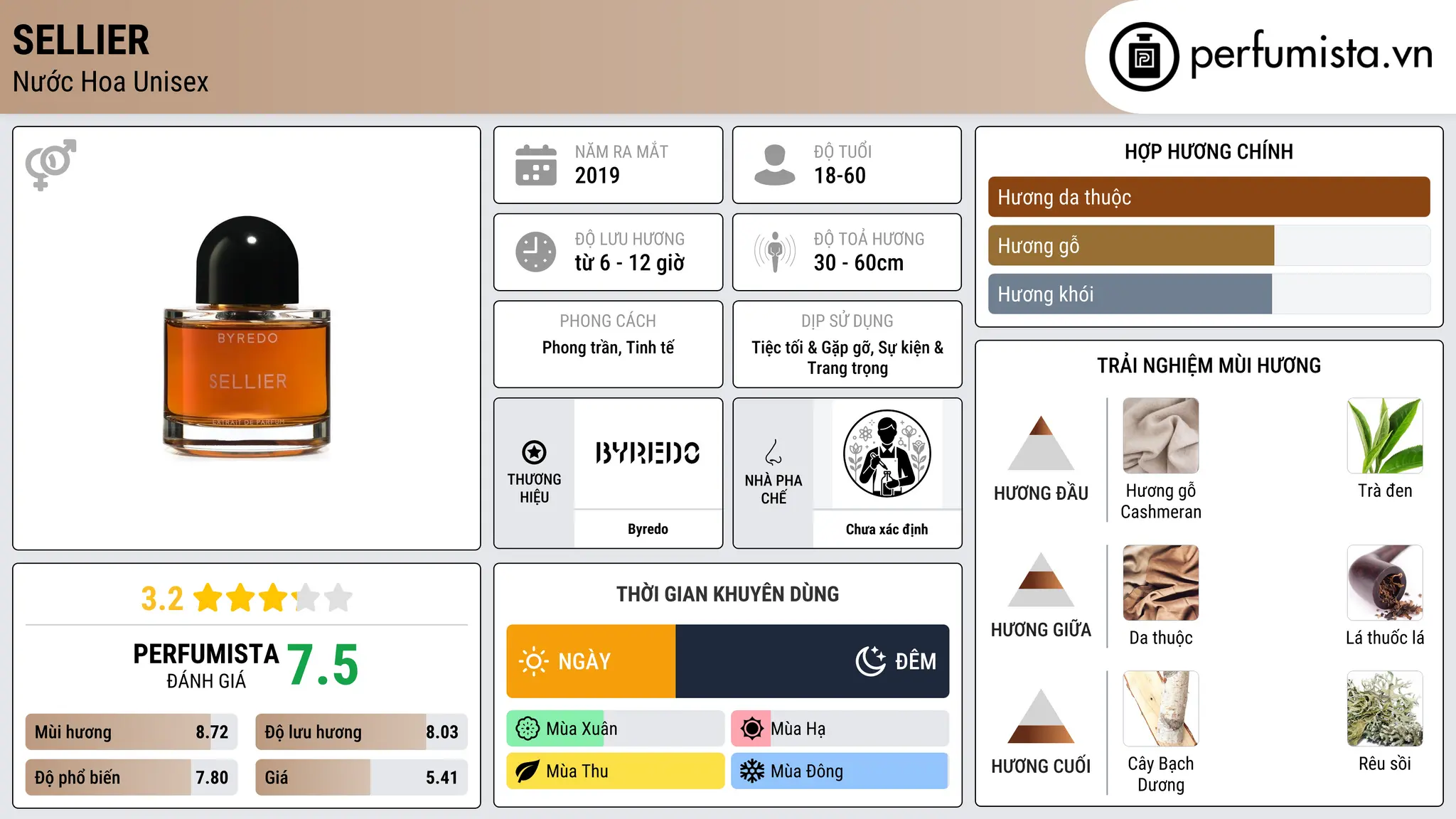Click the Sellier perfume bottle image

247,337
